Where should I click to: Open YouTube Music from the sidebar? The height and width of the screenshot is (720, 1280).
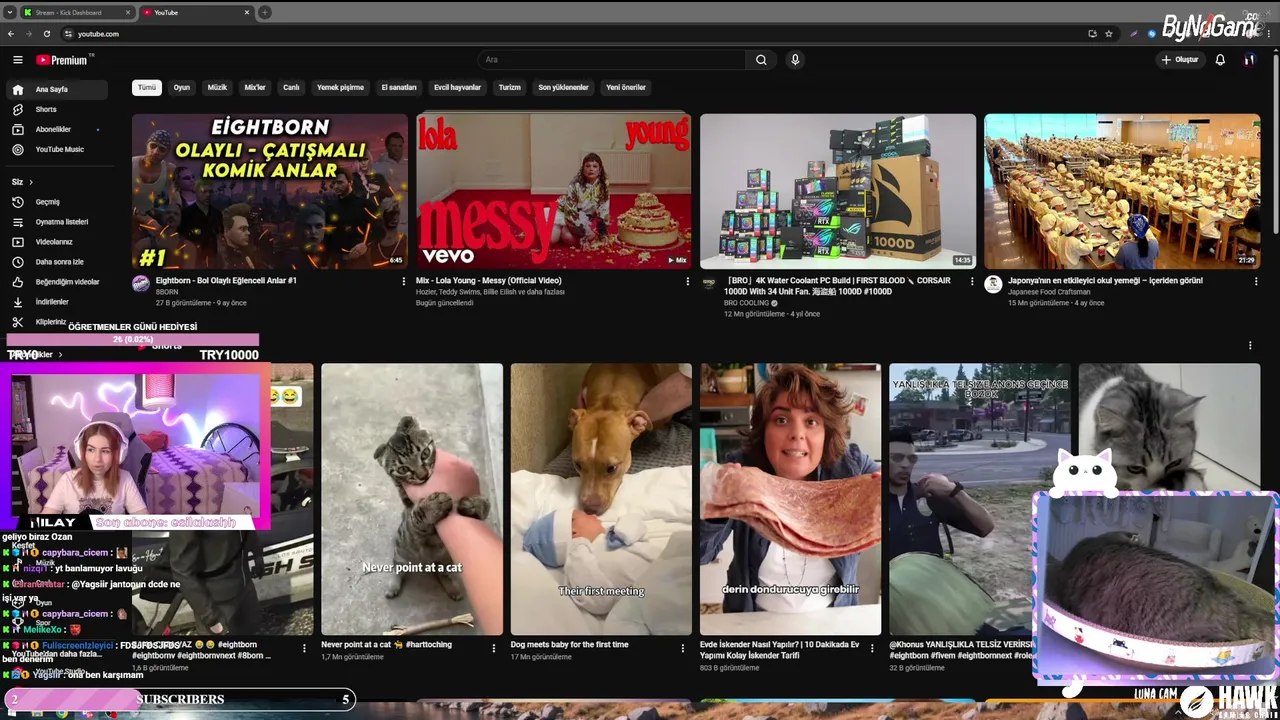[x=55, y=149]
